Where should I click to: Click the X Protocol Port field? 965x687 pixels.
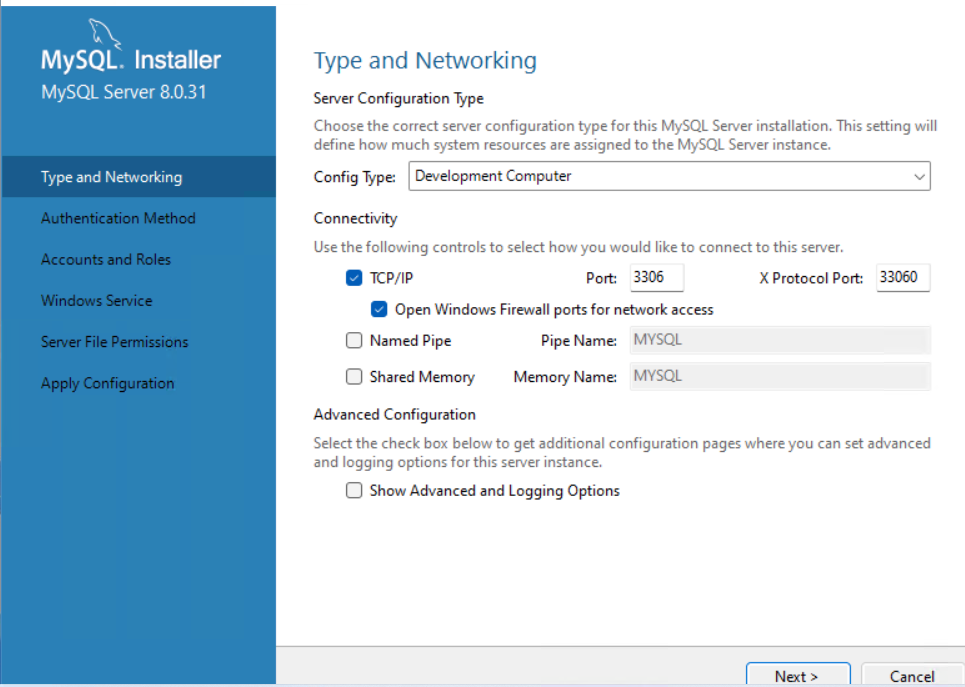[902, 278]
